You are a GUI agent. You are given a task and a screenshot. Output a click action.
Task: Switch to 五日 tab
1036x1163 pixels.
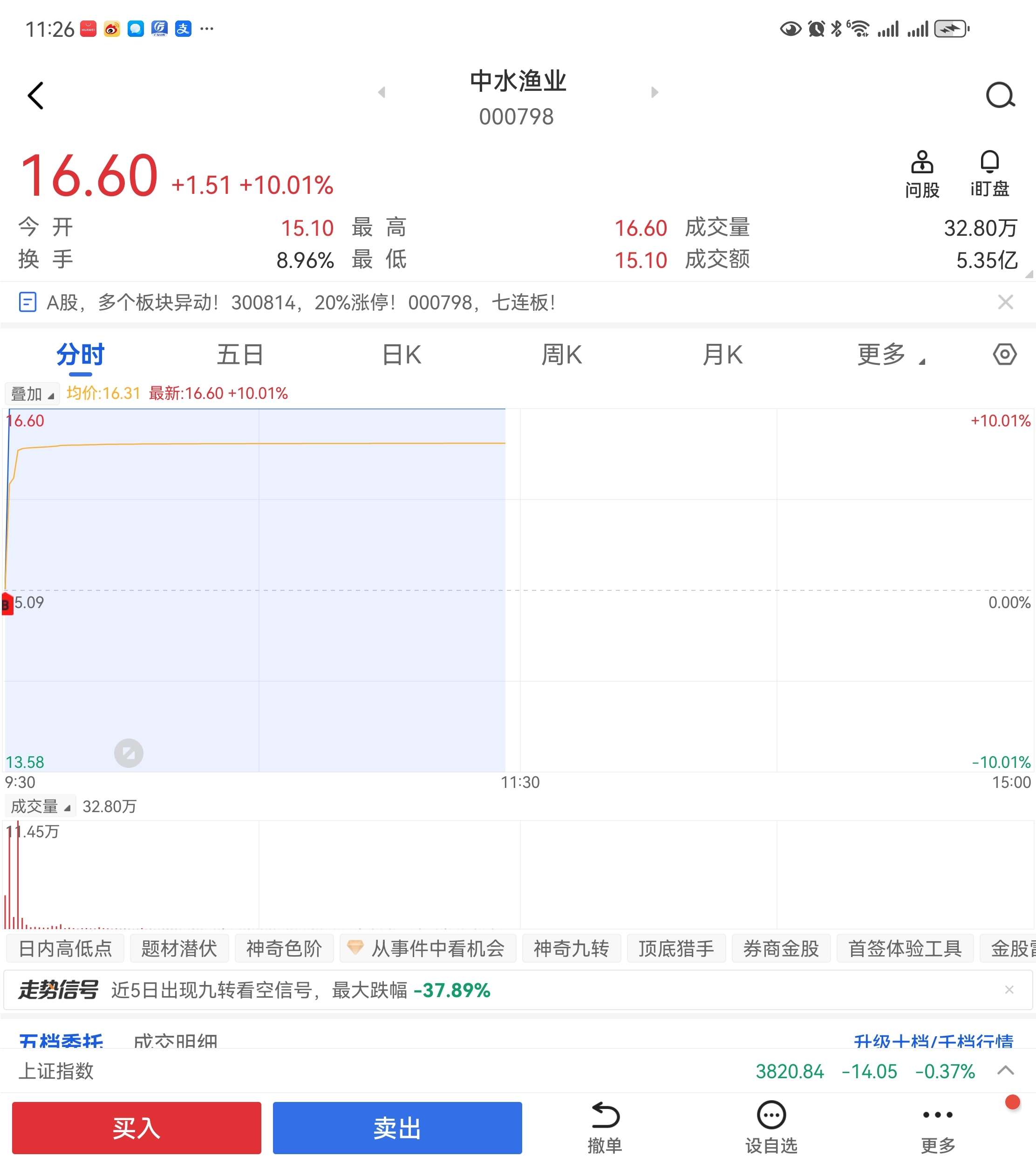[x=239, y=355]
